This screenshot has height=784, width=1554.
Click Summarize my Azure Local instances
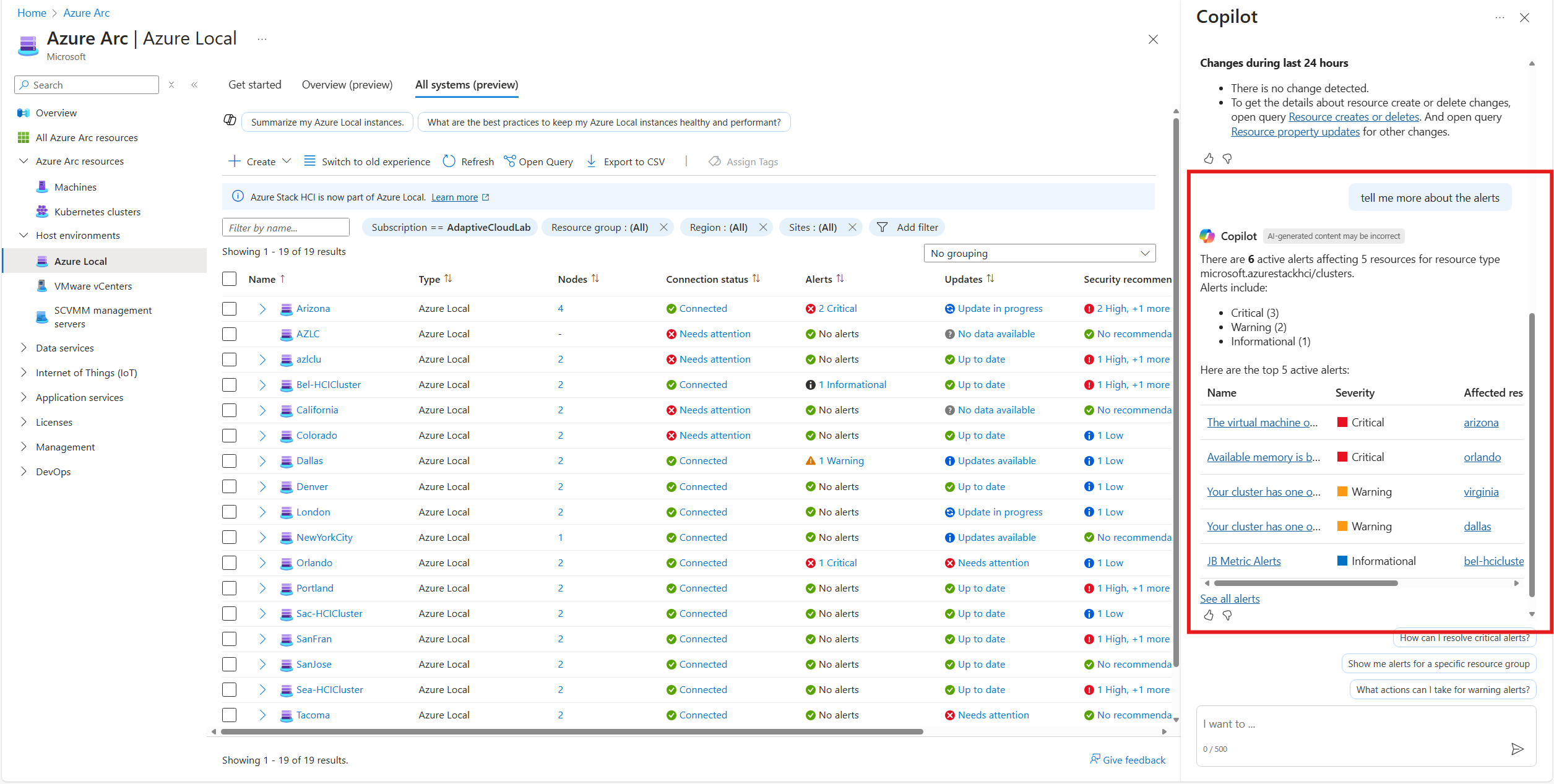tap(327, 123)
